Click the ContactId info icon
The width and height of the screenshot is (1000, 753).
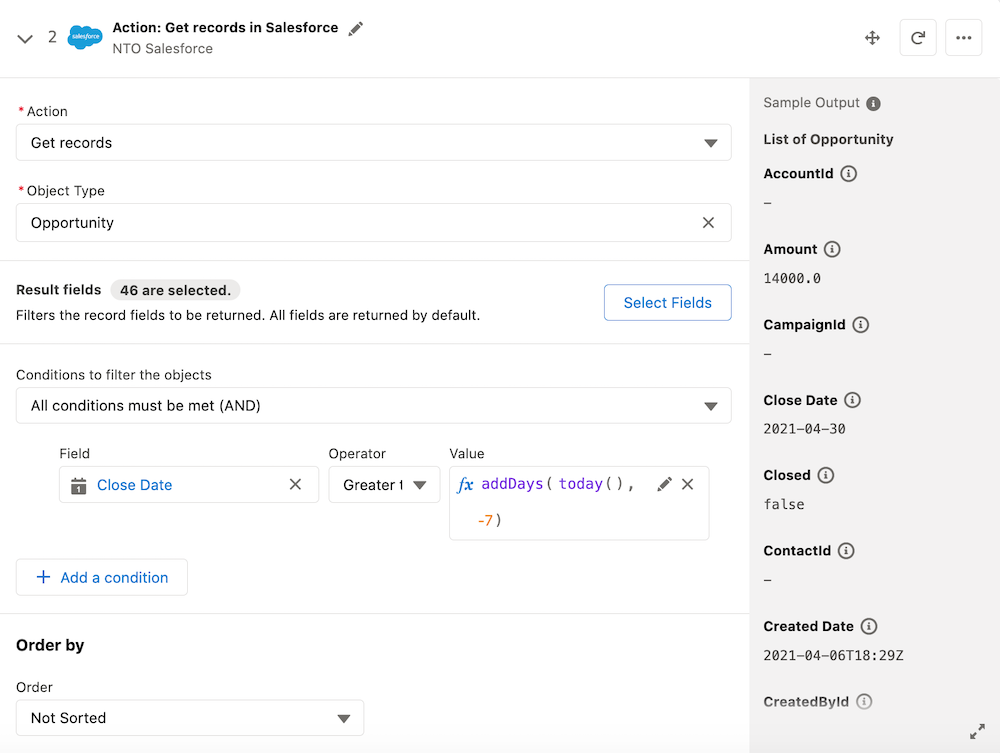[846, 551]
